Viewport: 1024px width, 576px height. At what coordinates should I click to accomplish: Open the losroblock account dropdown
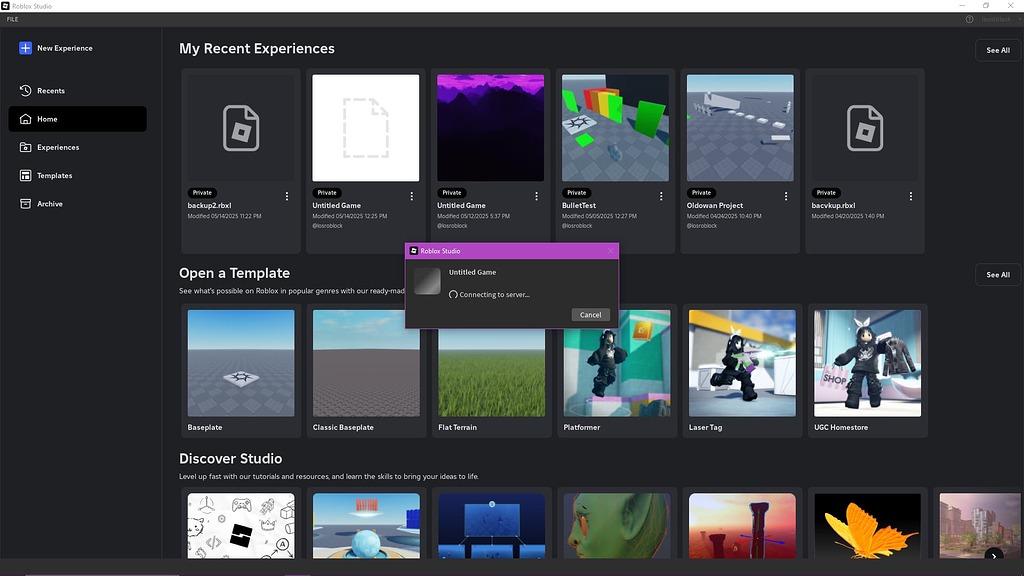pyautogui.click(x=1000, y=20)
